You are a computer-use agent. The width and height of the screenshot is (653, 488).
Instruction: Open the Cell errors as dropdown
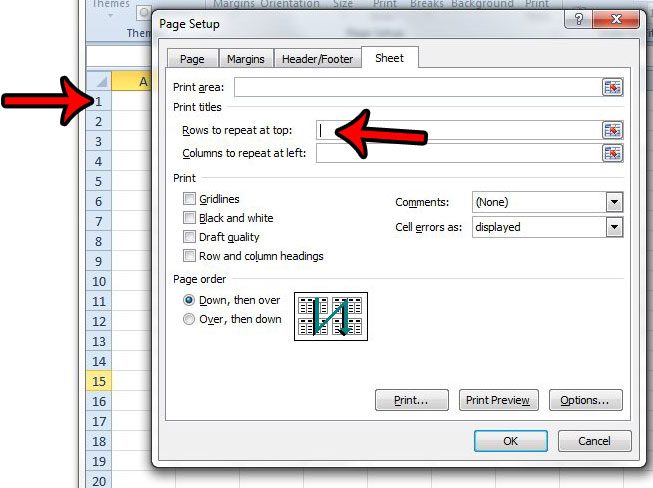[614, 227]
